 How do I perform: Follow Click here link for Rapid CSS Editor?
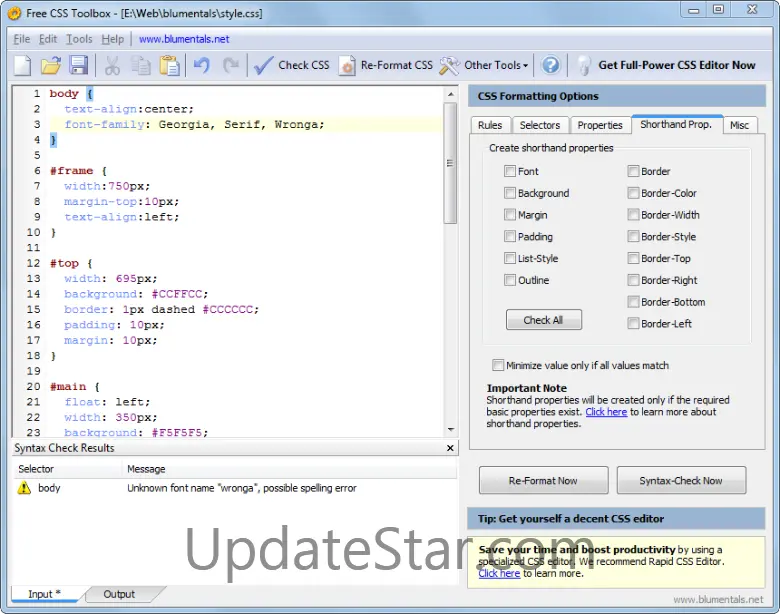click(x=499, y=573)
